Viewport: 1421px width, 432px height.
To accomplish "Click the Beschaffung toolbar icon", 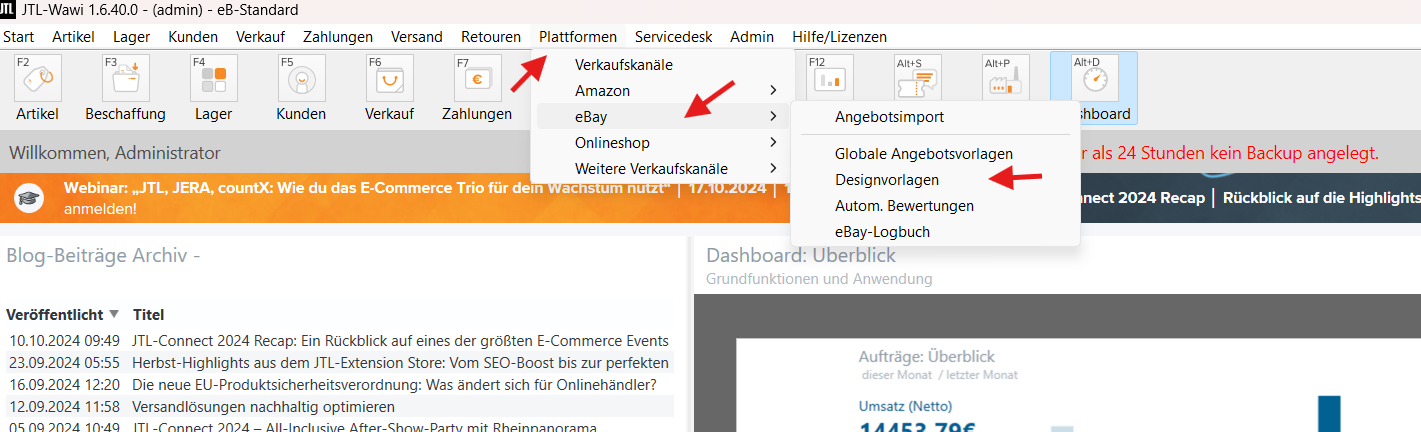I will (125, 79).
